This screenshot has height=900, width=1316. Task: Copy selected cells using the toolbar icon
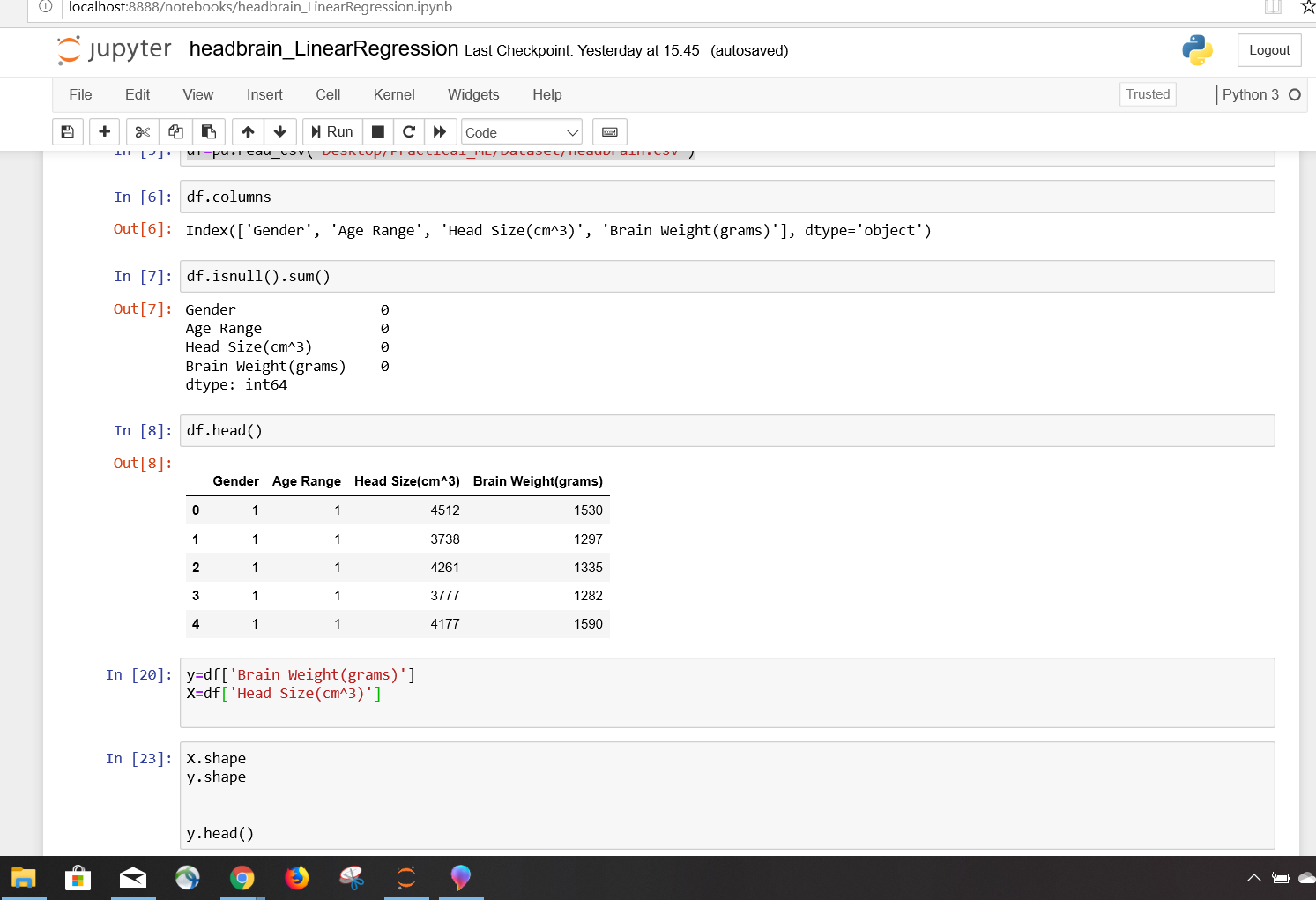175,132
